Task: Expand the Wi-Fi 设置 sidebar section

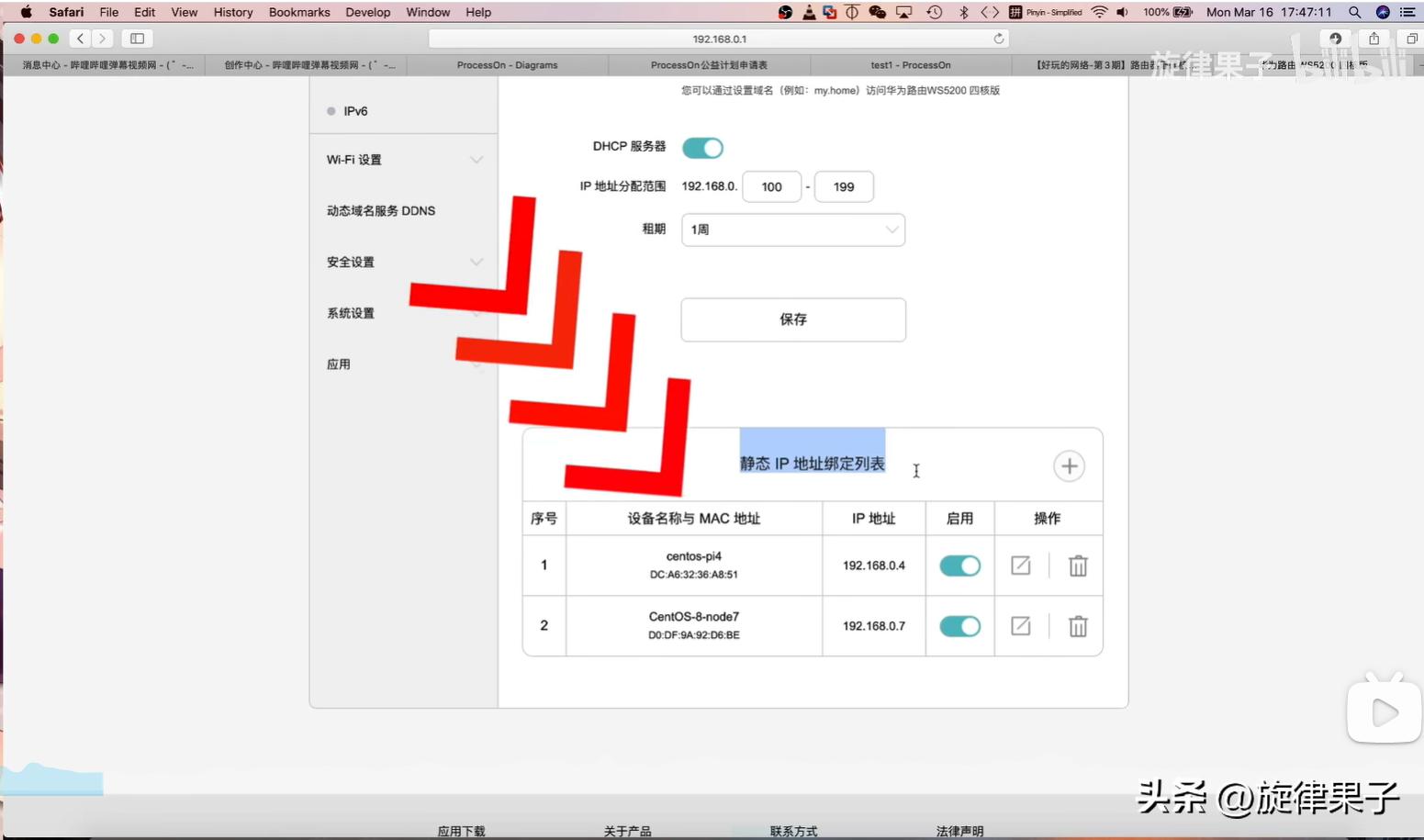Action: [x=402, y=160]
